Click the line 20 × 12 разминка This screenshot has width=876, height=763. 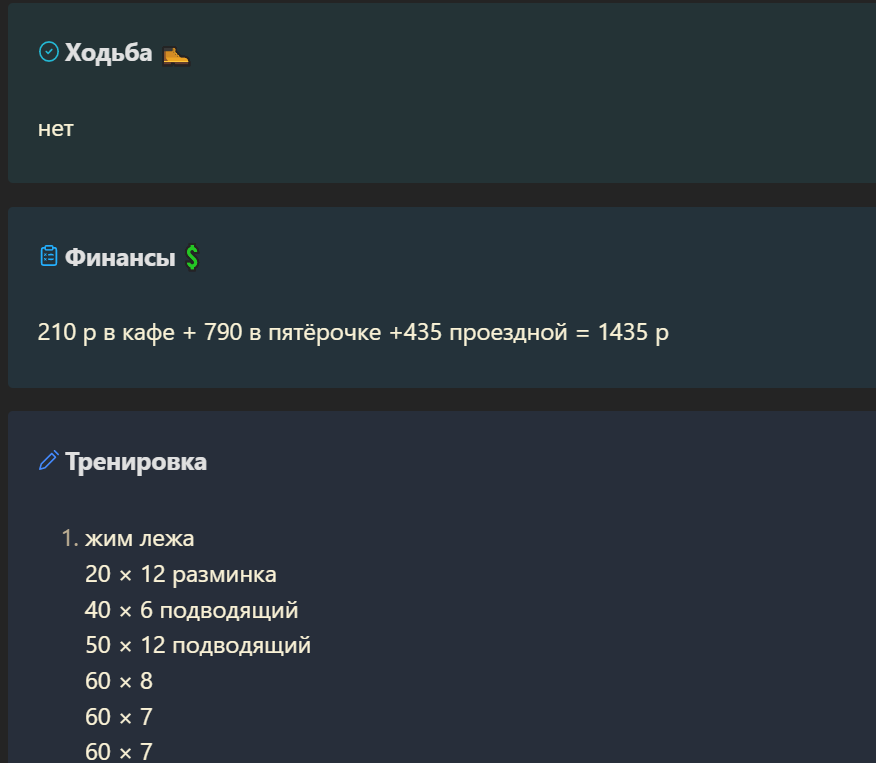180,575
